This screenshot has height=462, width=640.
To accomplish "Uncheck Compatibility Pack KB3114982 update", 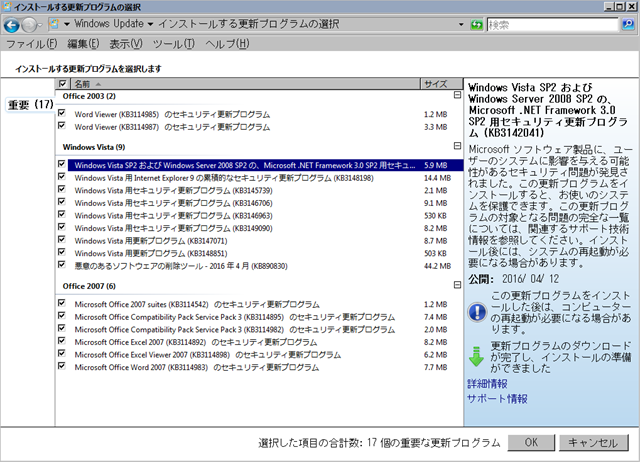I will click(x=62, y=328).
